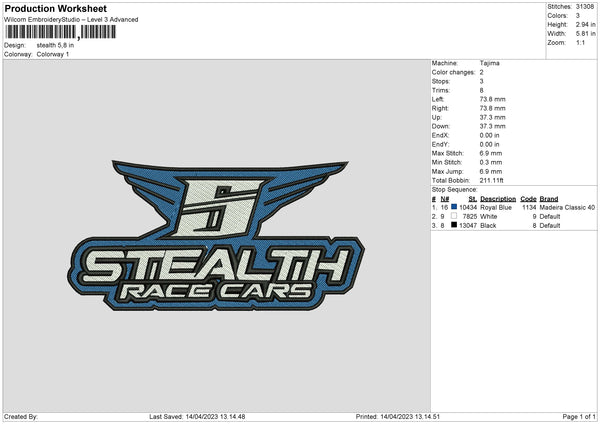Click the 'Color changes:' label
This screenshot has height=424, width=600.
point(453,72)
